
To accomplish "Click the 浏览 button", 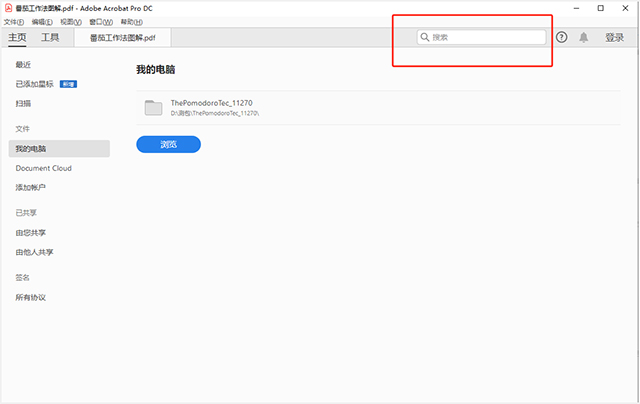I will click(x=169, y=144).
